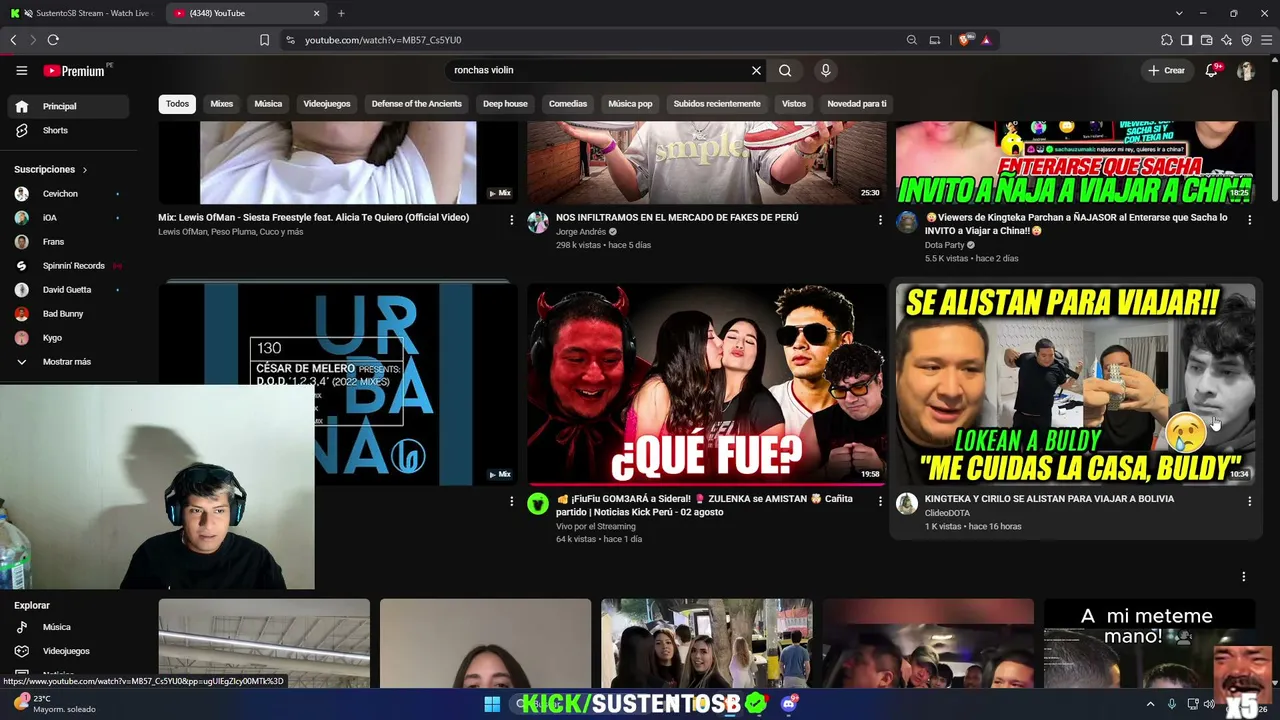1280x720 pixels.
Task: Open YouTube notifications bell
Action: point(1211,70)
